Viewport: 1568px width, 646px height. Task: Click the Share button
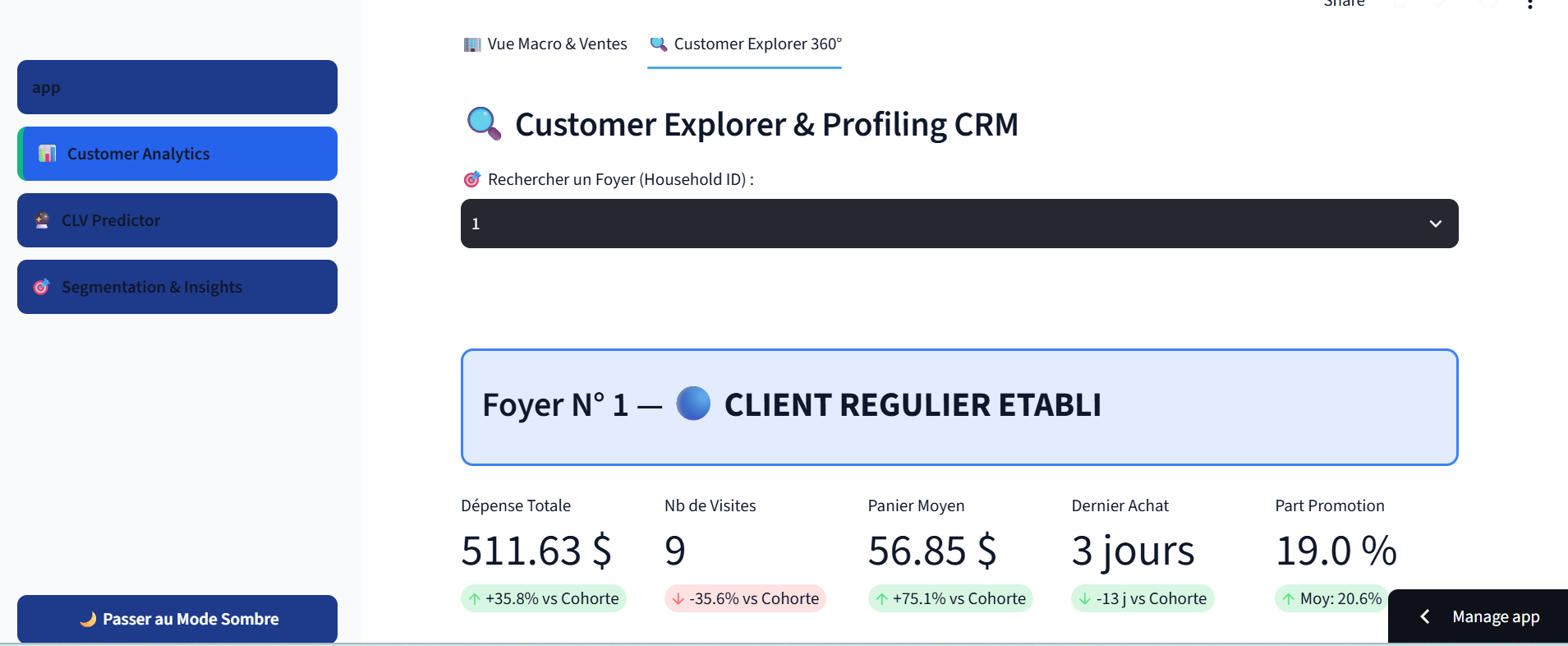(1344, 3)
